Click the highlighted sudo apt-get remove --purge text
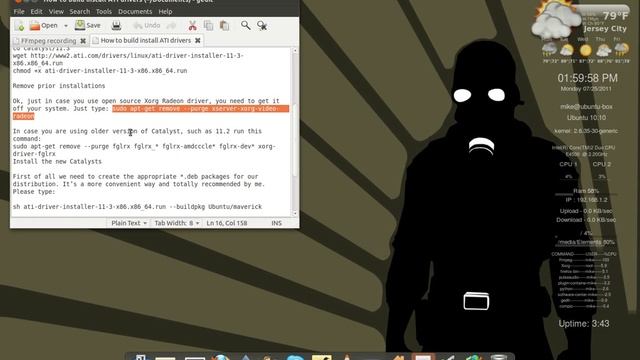Image resolution: width=640 pixels, height=360 pixels. coord(200,109)
